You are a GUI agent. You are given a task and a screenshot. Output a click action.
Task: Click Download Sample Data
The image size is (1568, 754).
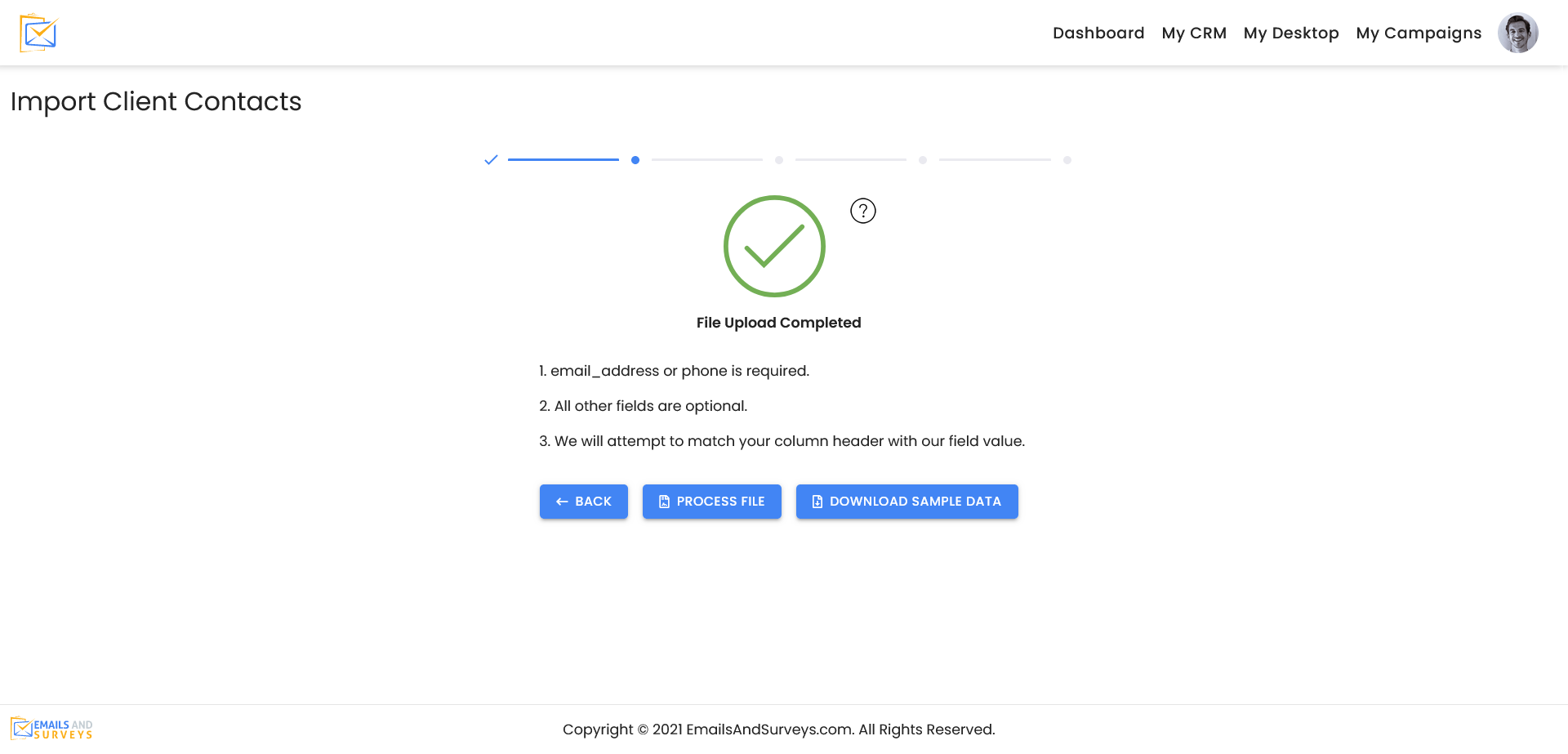(906, 501)
